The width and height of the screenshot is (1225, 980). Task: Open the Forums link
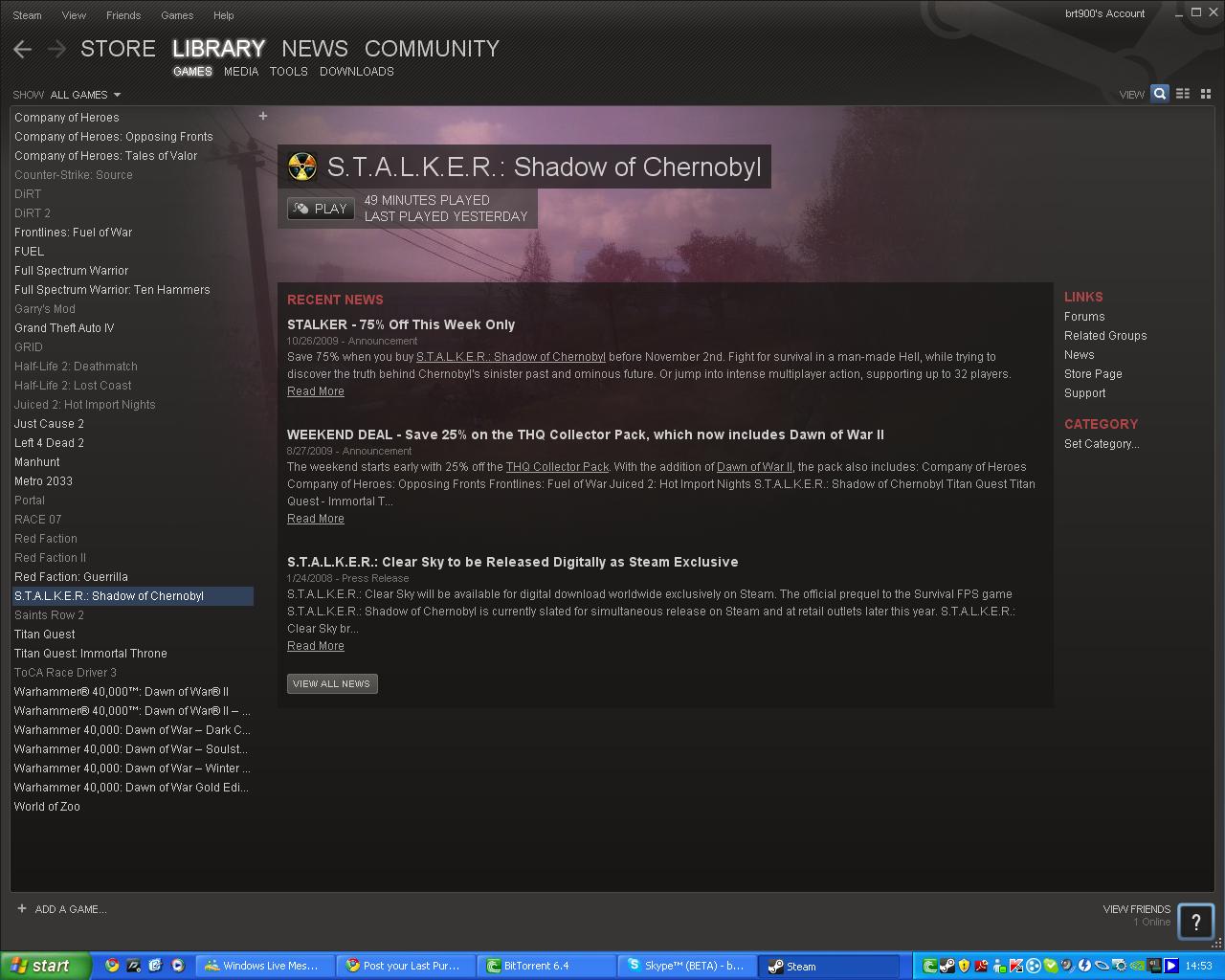[1084, 317]
